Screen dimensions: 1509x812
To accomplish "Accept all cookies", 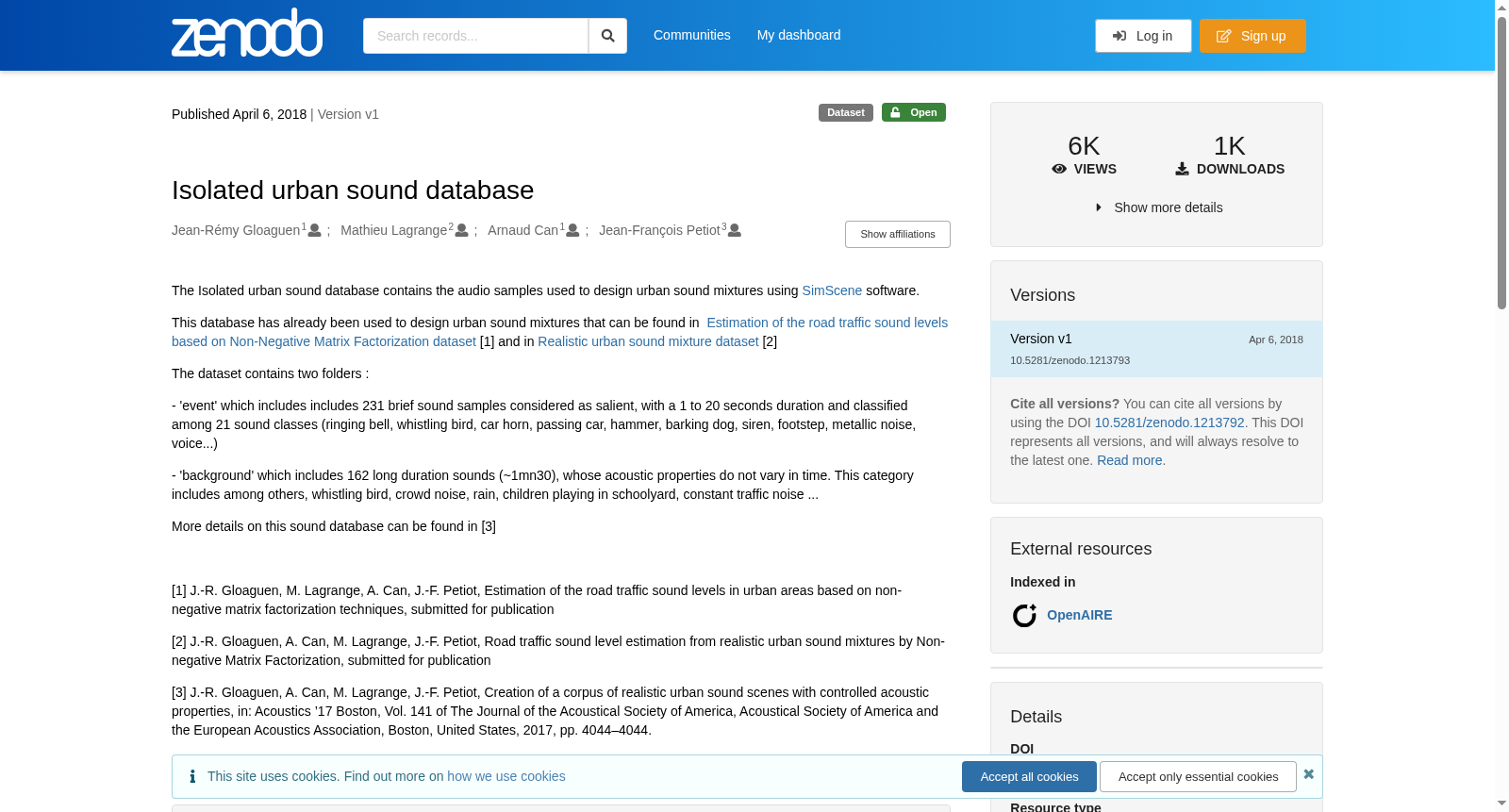I will point(1029,777).
